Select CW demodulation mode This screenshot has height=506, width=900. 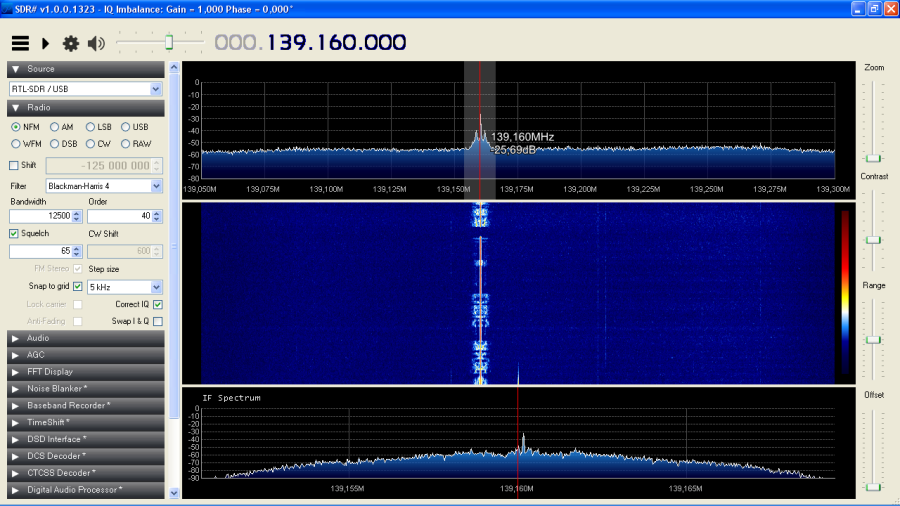pyautogui.click(x=90, y=144)
